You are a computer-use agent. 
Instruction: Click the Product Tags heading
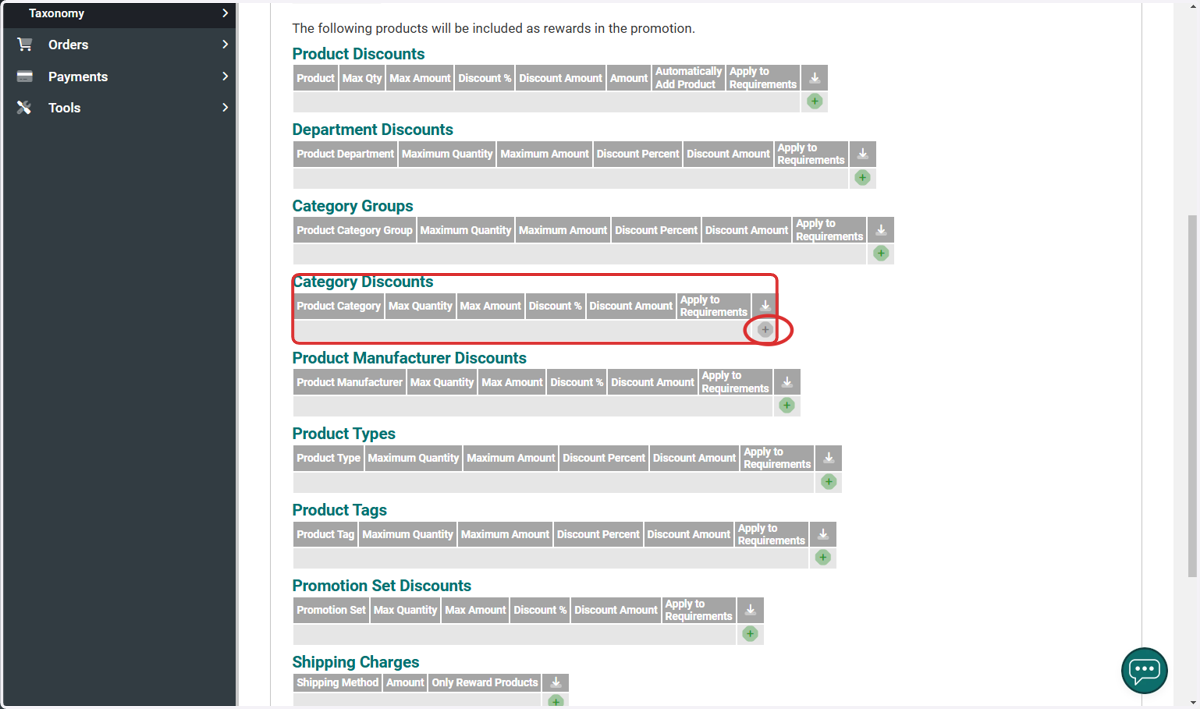click(x=339, y=510)
